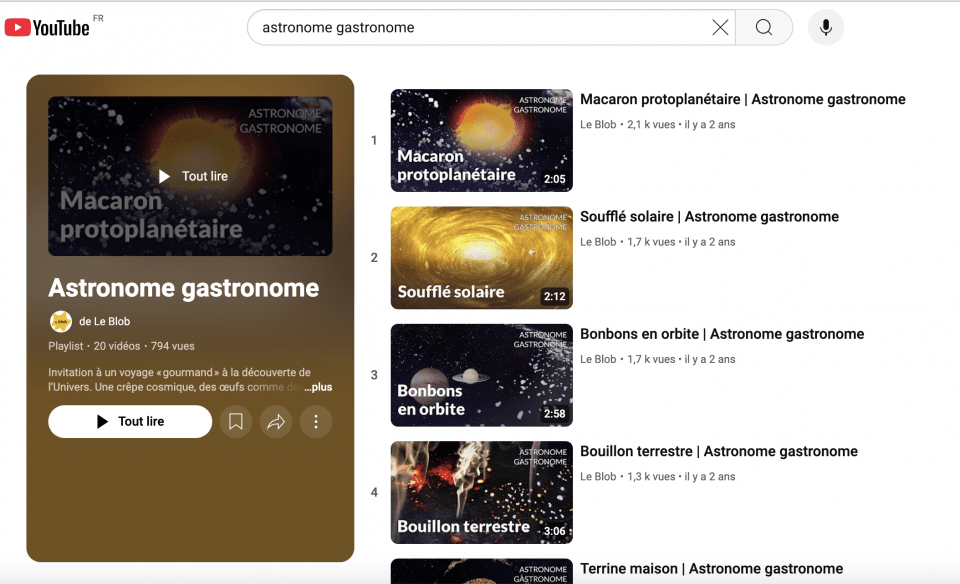Click the 2:05 duration badge
The image size is (960, 584).
coord(555,179)
